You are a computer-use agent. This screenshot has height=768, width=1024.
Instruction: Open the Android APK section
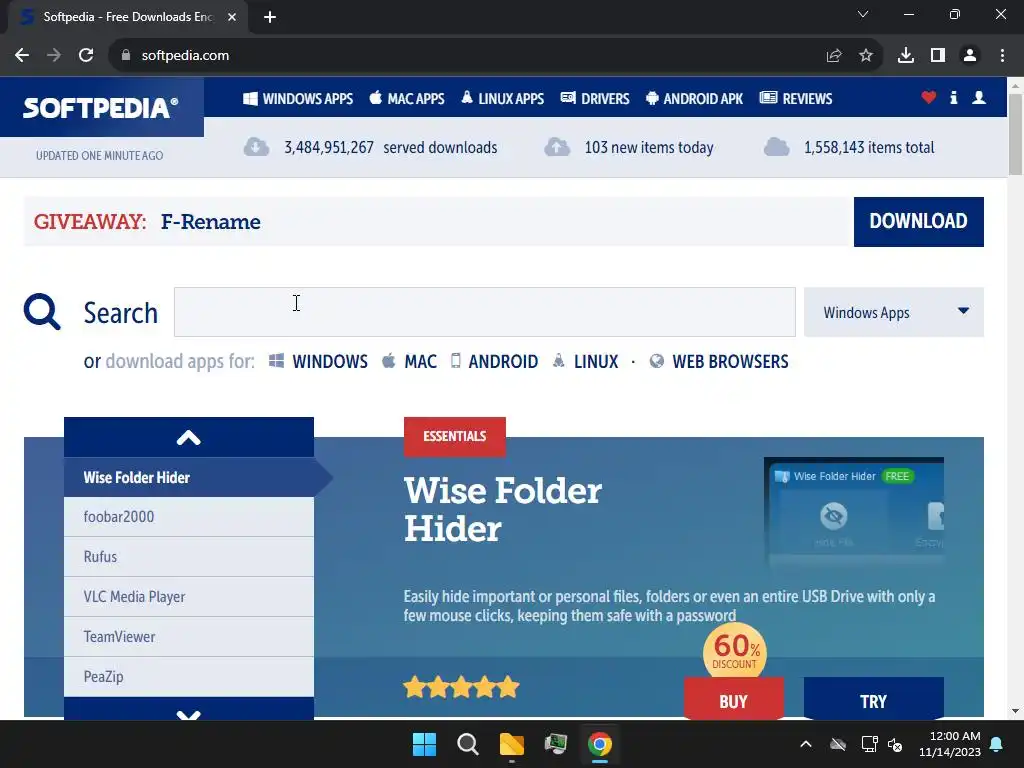click(694, 99)
